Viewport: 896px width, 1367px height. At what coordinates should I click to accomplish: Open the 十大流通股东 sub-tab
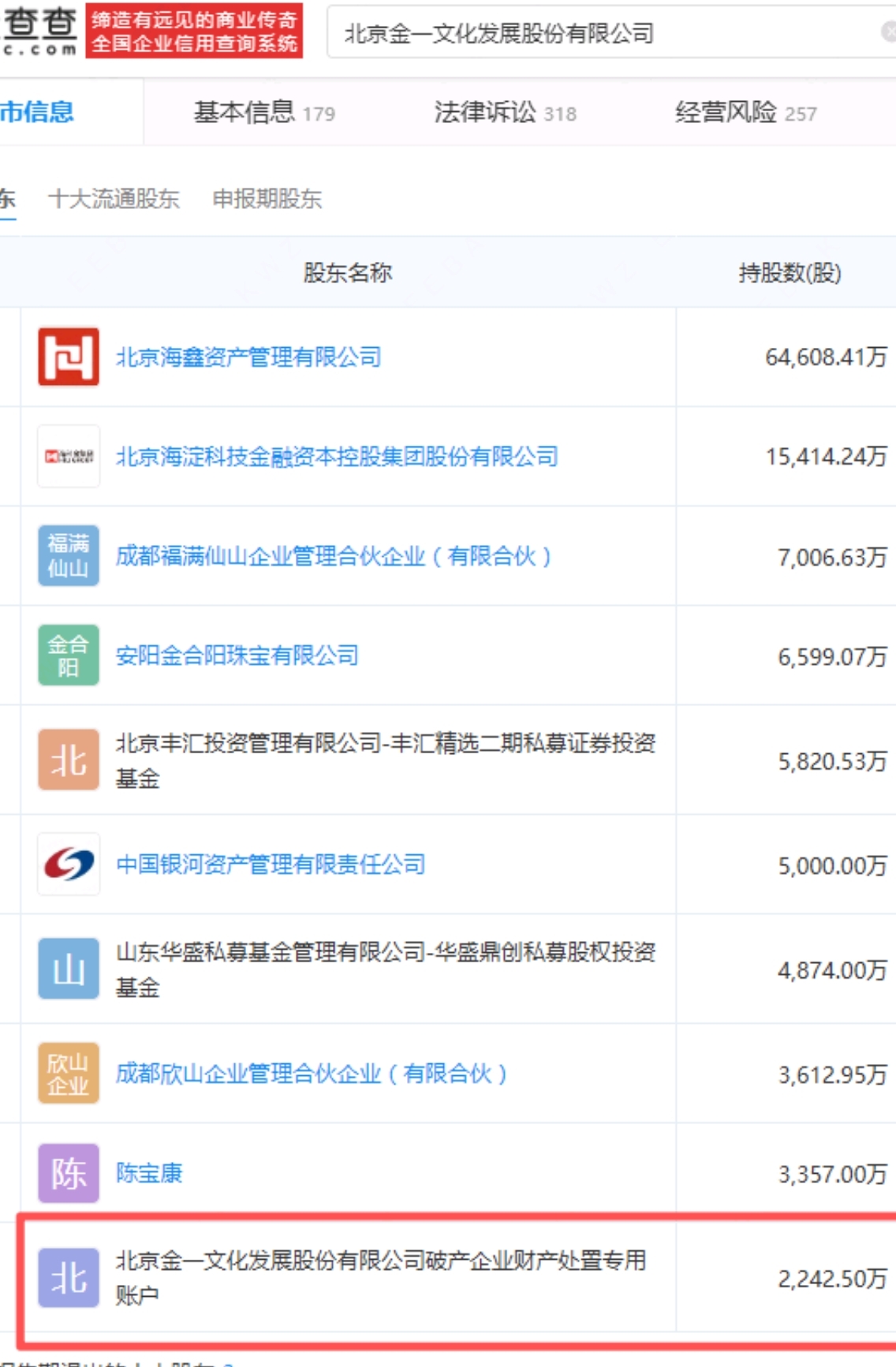click(x=114, y=199)
